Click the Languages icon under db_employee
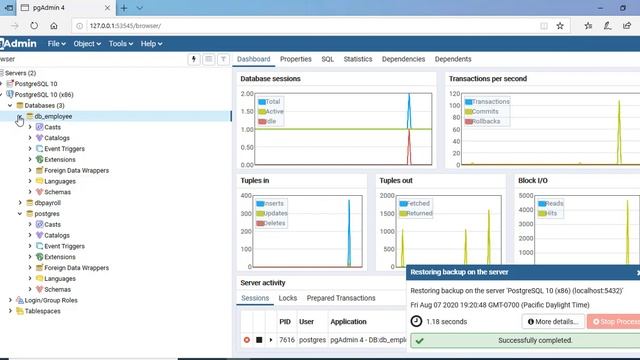Image resolution: width=640 pixels, height=360 pixels. (40, 181)
